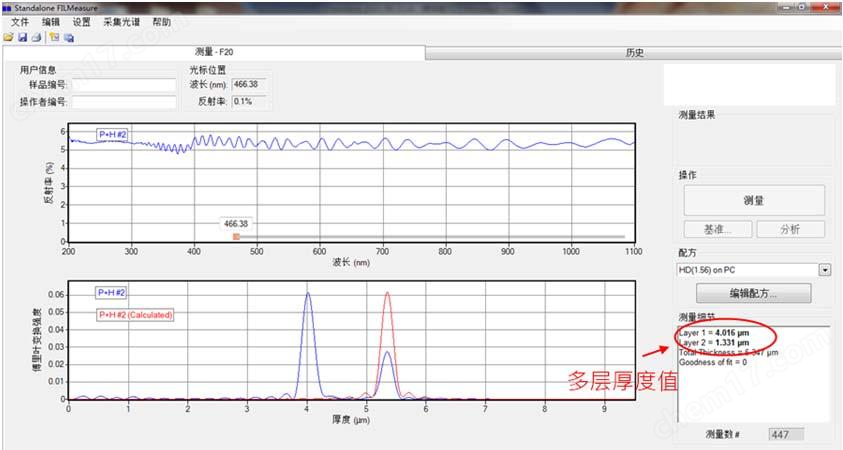Open the 编辑 menu

[x=51, y=21]
